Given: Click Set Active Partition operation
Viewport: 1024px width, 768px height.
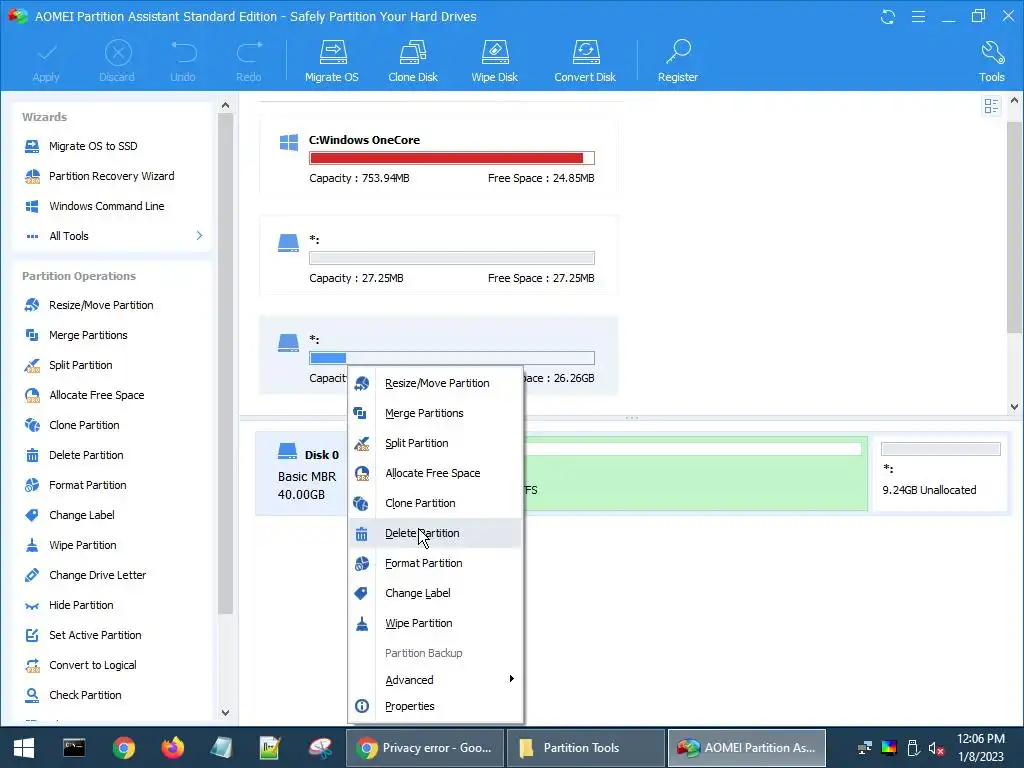Looking at the screenshot, I should 95,635.
